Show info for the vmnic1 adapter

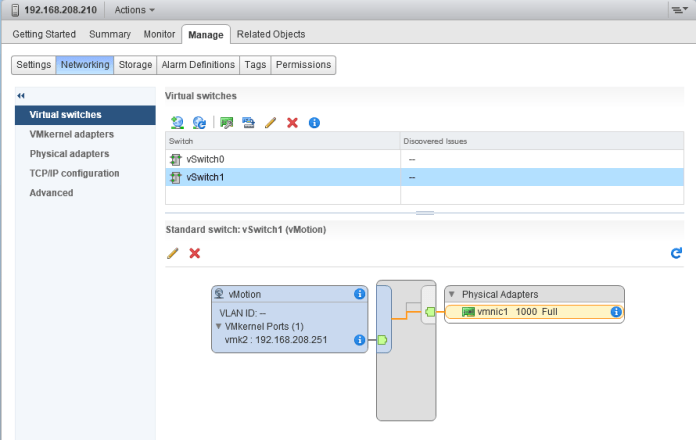(x=616, y=312)
